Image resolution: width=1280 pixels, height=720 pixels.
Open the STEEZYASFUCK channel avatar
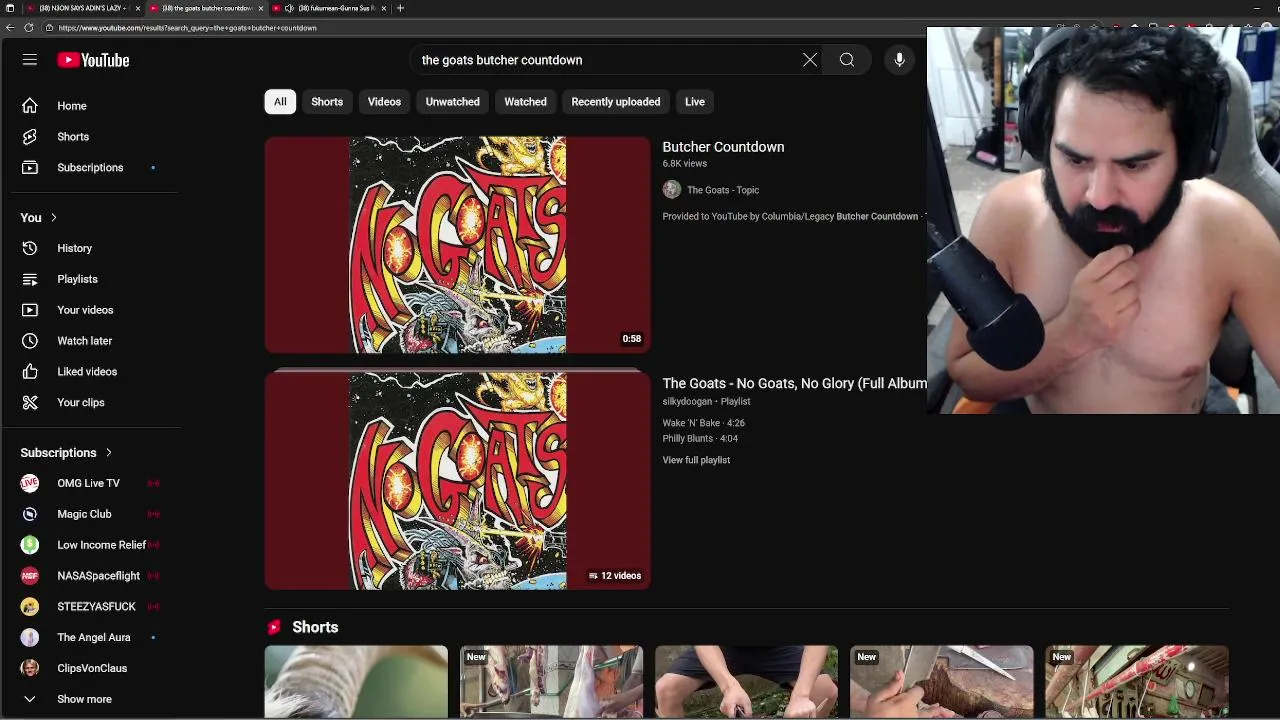point(30,607)
